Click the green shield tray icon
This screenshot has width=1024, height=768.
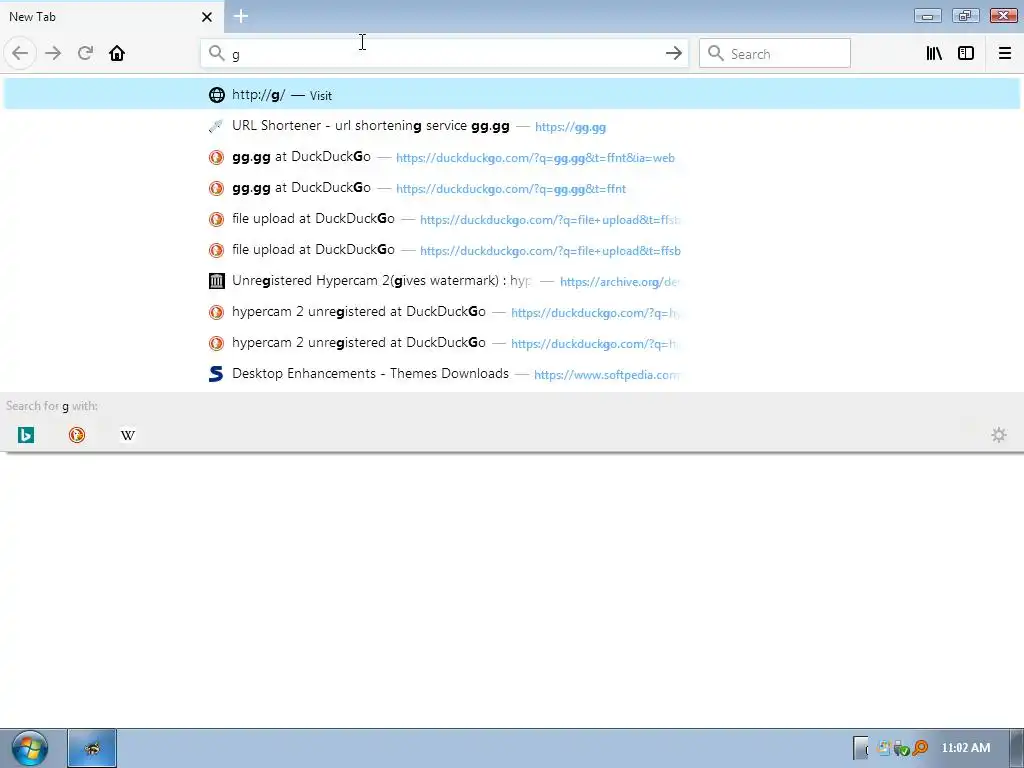pos(902,748)
